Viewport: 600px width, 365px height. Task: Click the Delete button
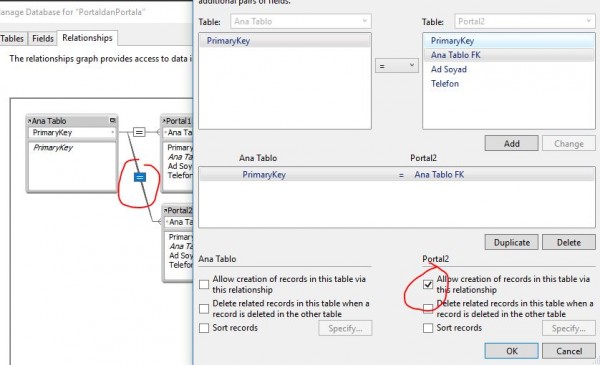(x=569, y=242)
